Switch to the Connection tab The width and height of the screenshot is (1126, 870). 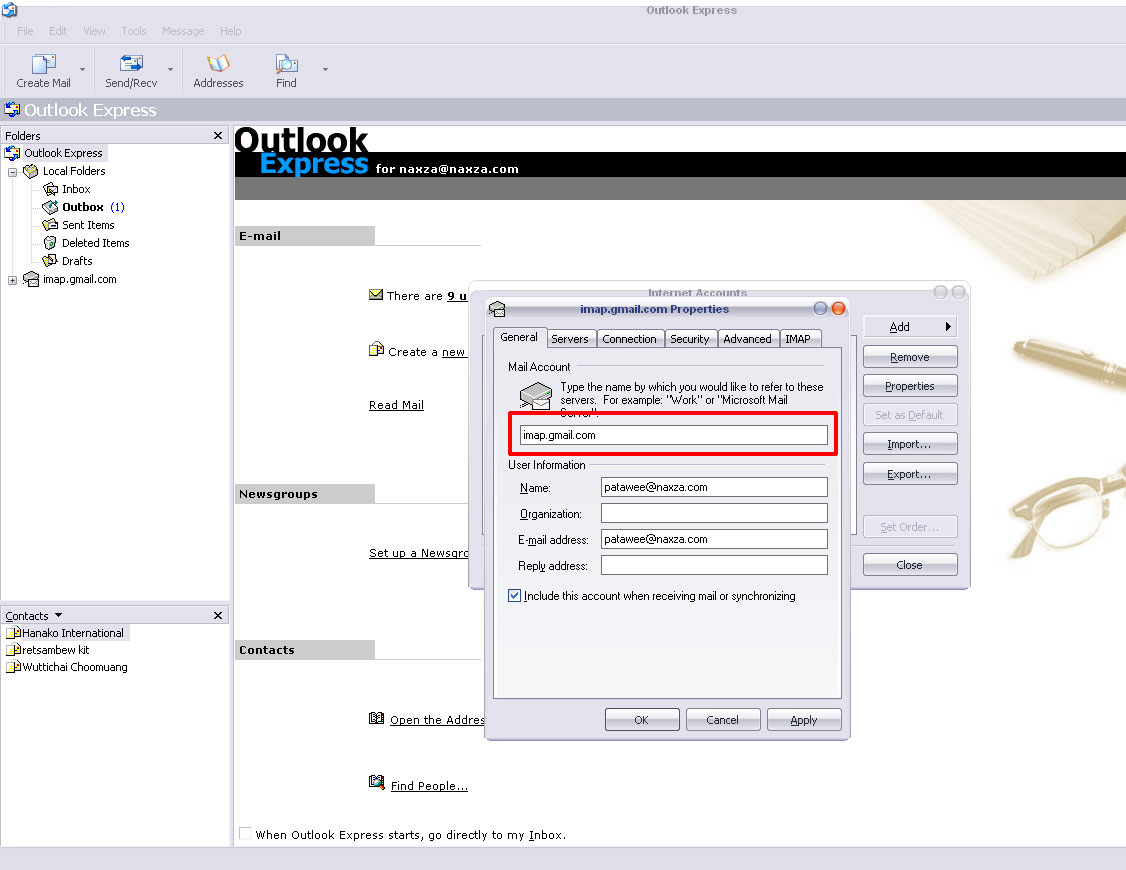point(629,339)
